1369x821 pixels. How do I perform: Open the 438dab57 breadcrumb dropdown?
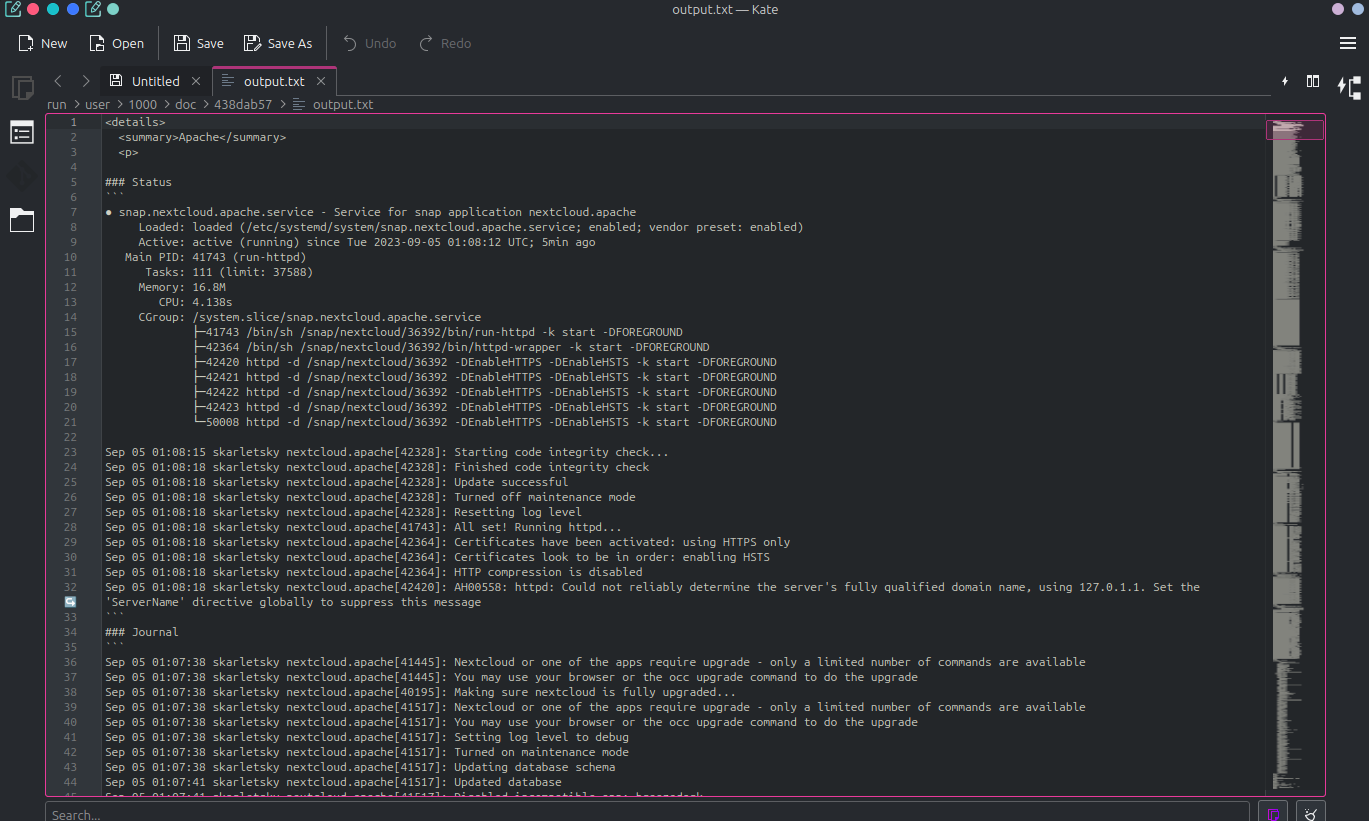click(x=243, y=104)
